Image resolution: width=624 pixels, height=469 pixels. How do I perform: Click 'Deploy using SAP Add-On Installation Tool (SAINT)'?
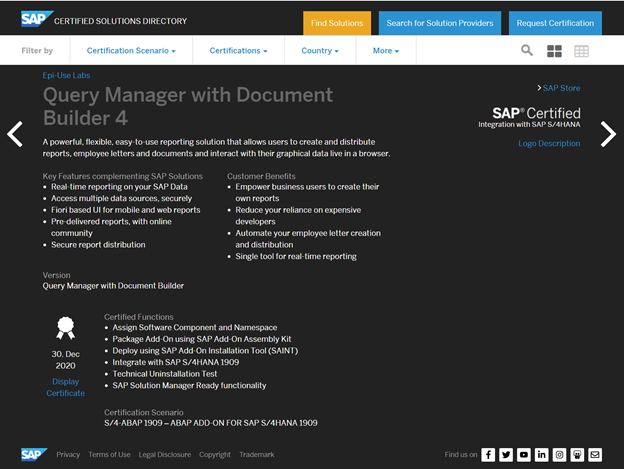point(205,350)
